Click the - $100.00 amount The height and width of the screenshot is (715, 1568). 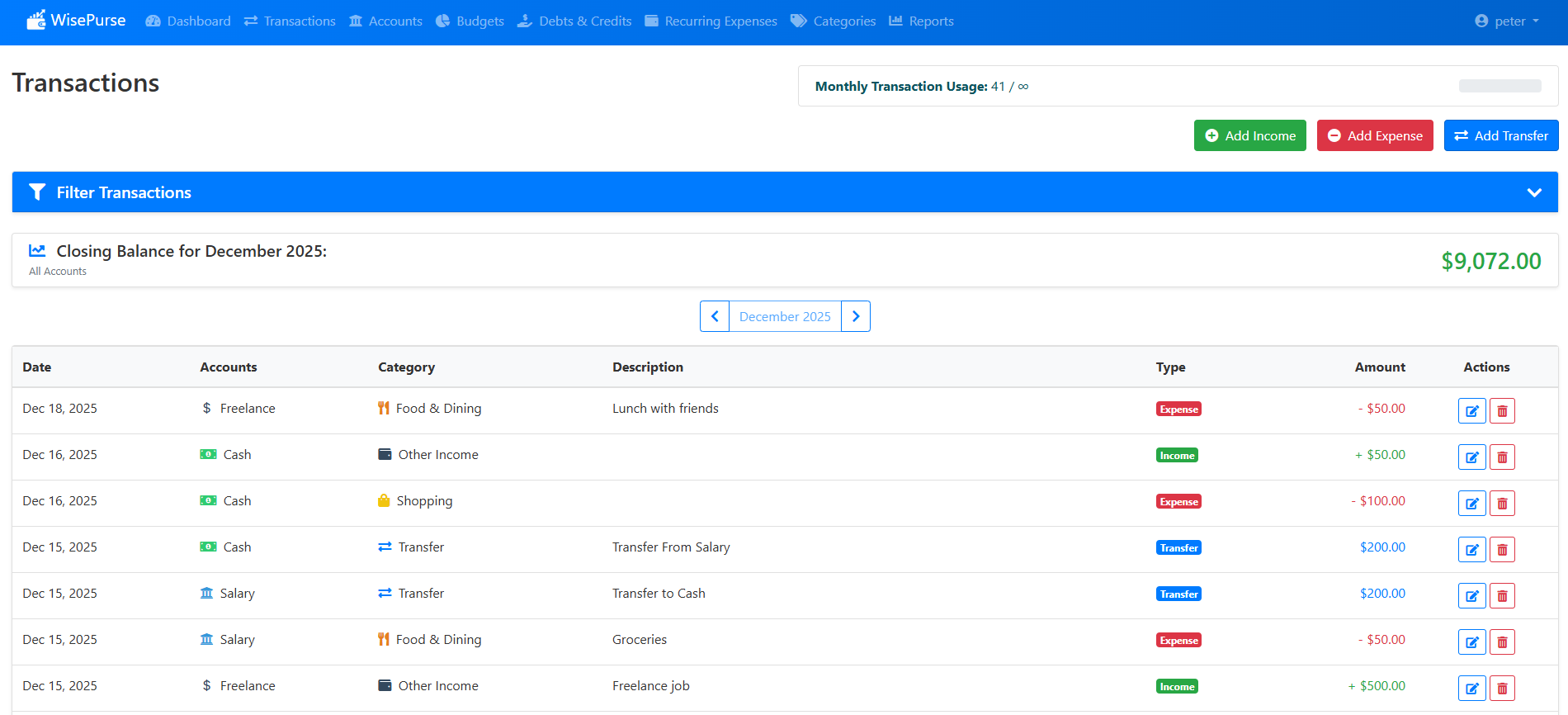click(x=1378, y=500)
